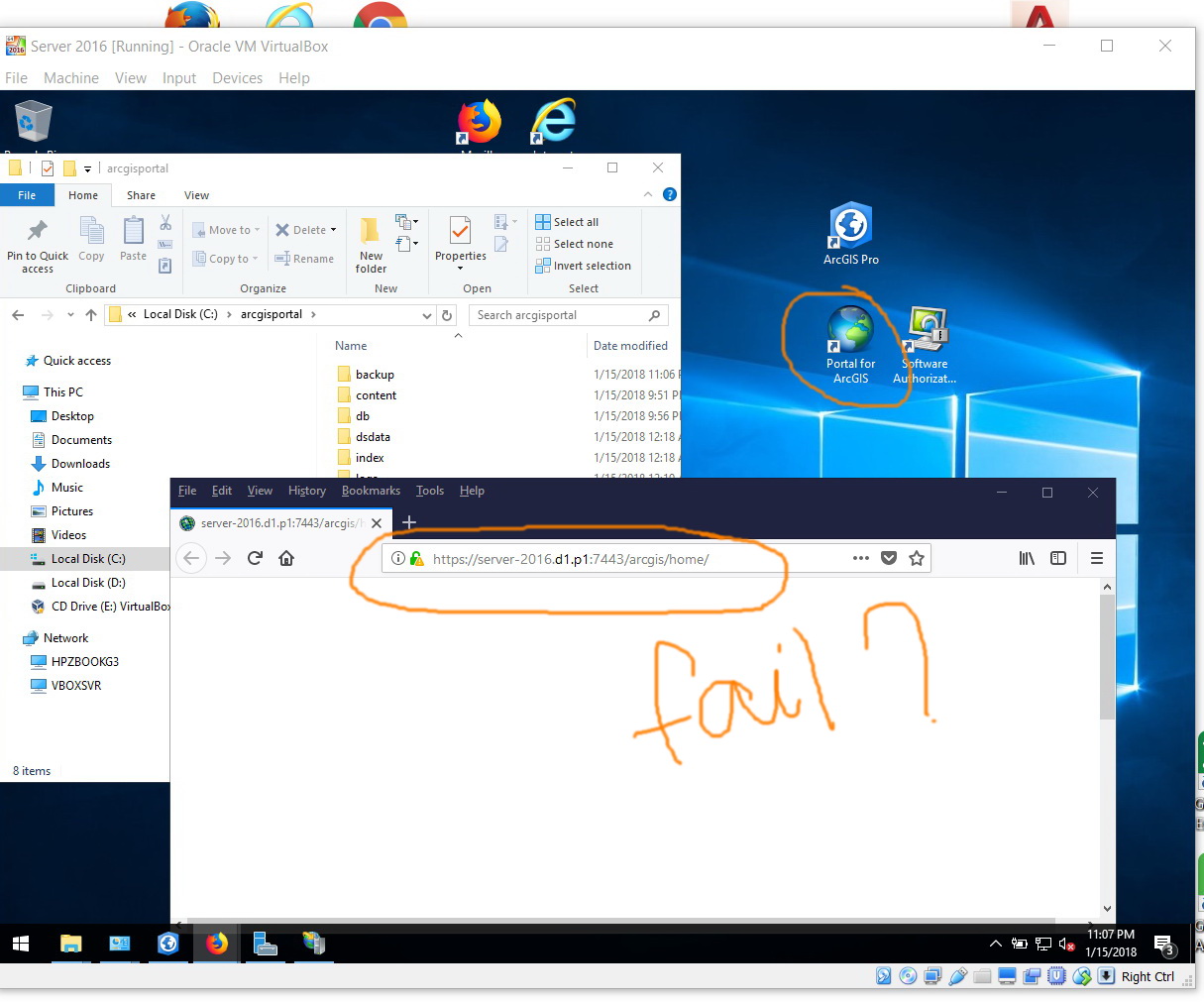Click Pin to Quick access in ribbon
The width and height of the screenshot is (1204, 1003).
tap(38, 246)
